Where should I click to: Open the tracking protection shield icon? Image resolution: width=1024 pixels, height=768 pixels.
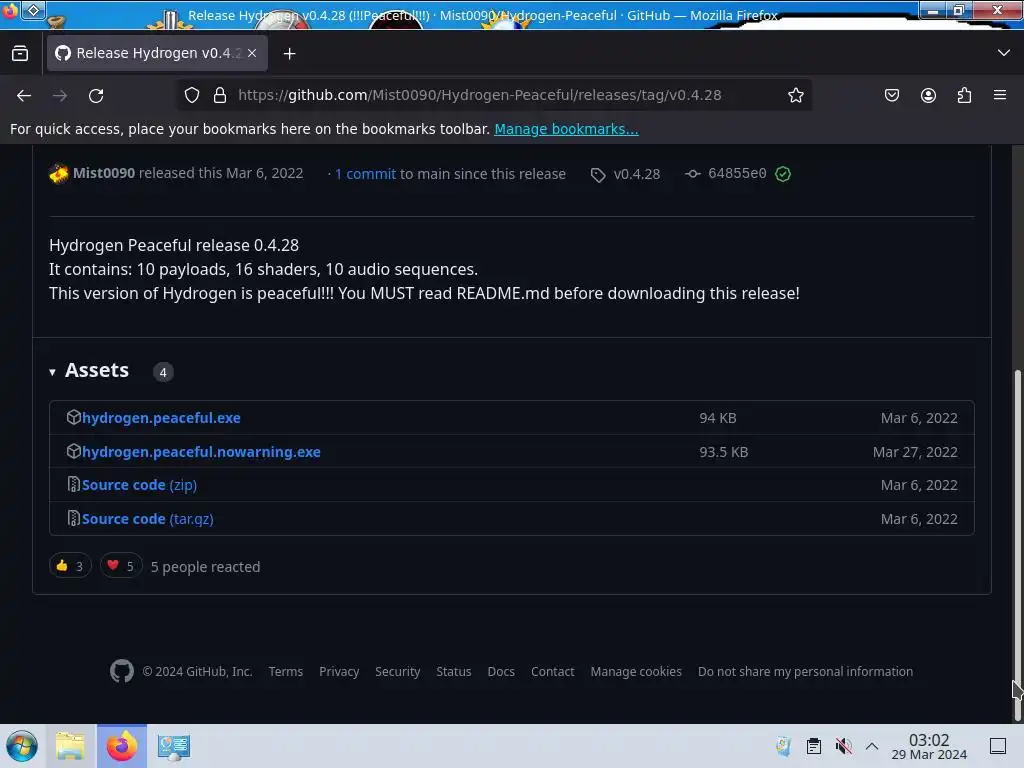click(x=191, y=95)
